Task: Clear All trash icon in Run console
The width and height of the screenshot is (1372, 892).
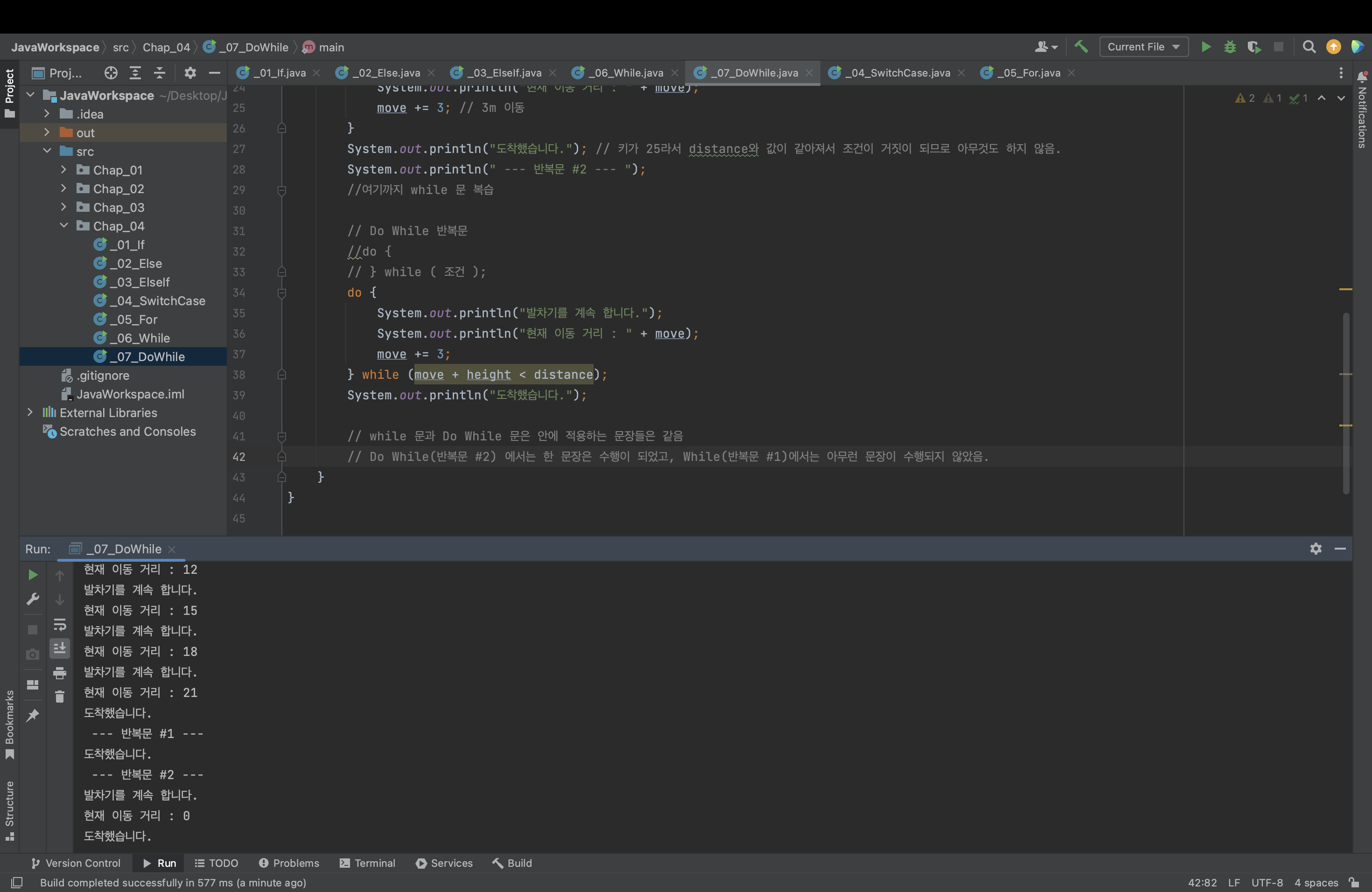Action: (59, 697)
